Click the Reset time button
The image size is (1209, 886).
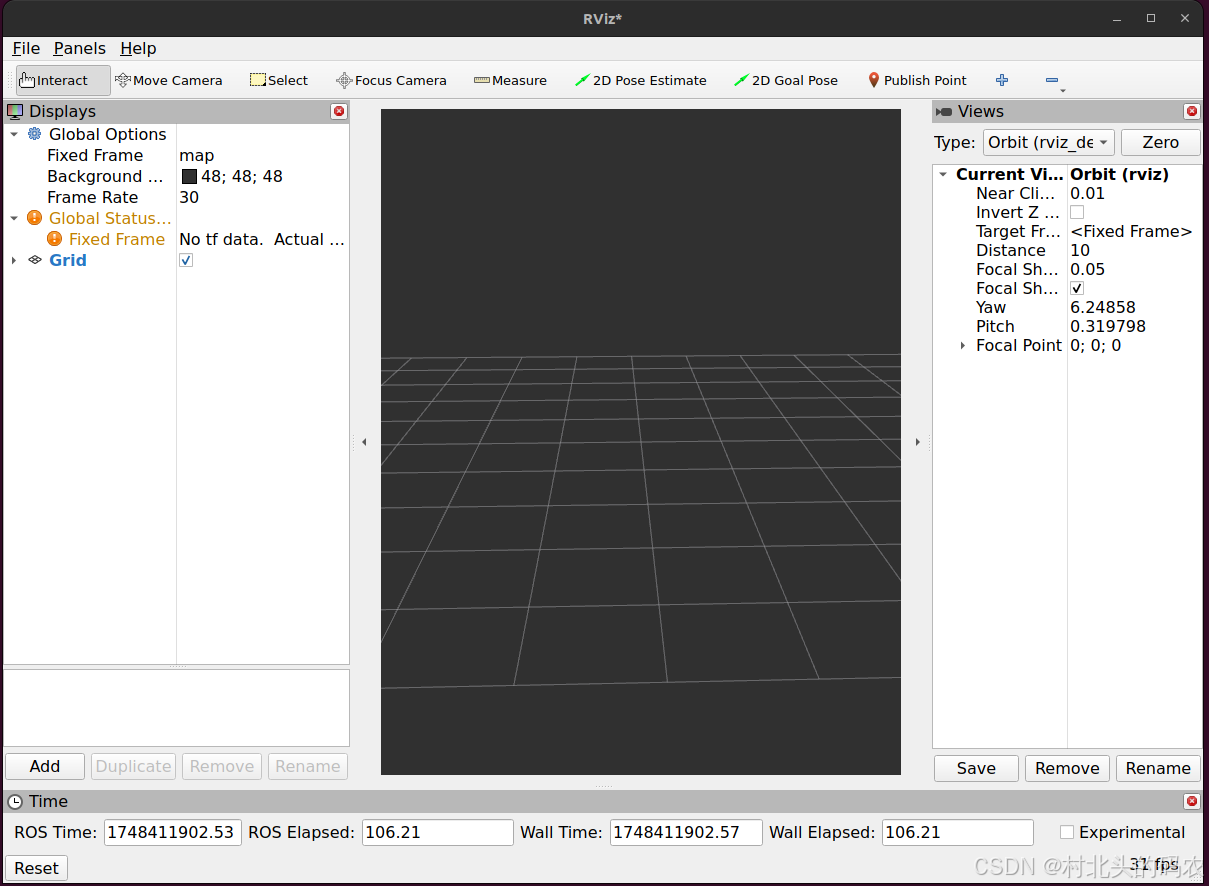tap(36, 868)
